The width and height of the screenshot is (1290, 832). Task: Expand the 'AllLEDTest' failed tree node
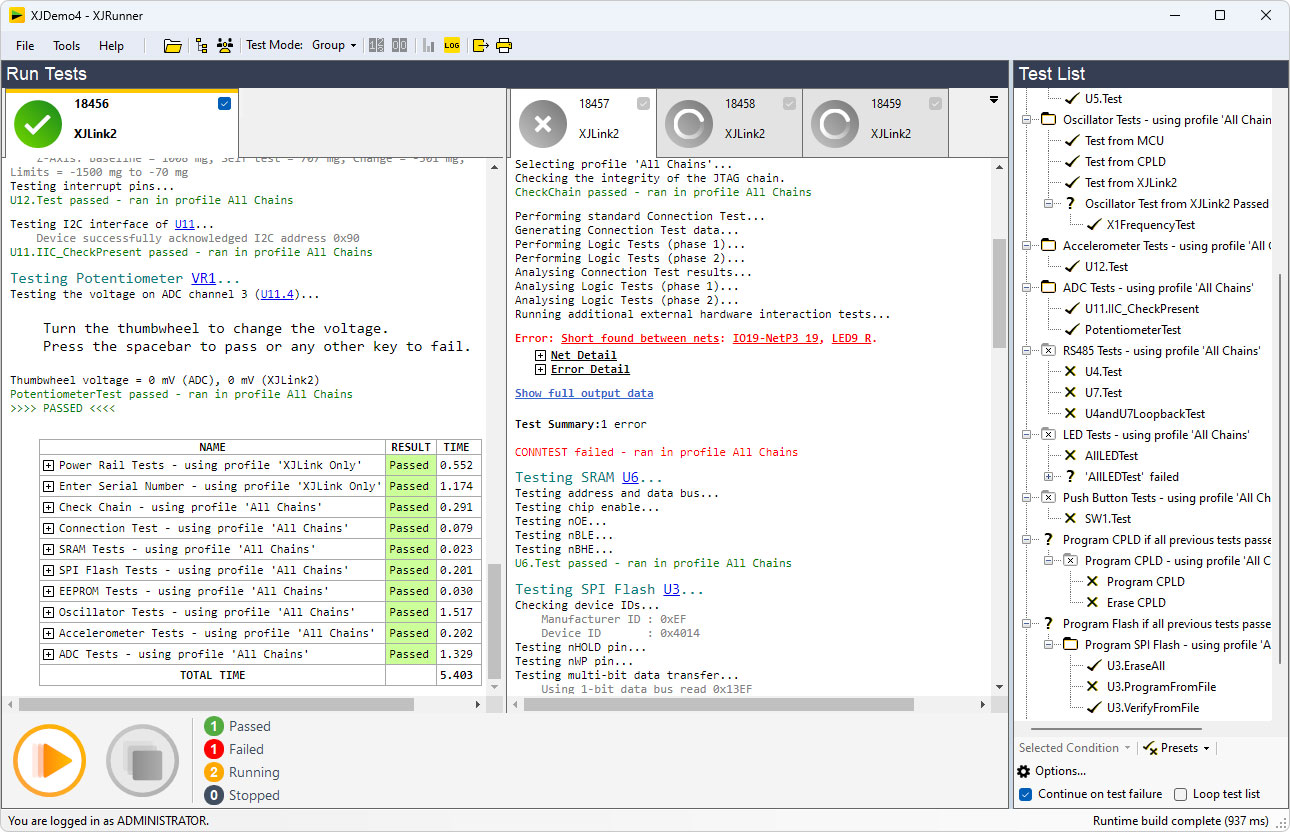click(1048, 477)
